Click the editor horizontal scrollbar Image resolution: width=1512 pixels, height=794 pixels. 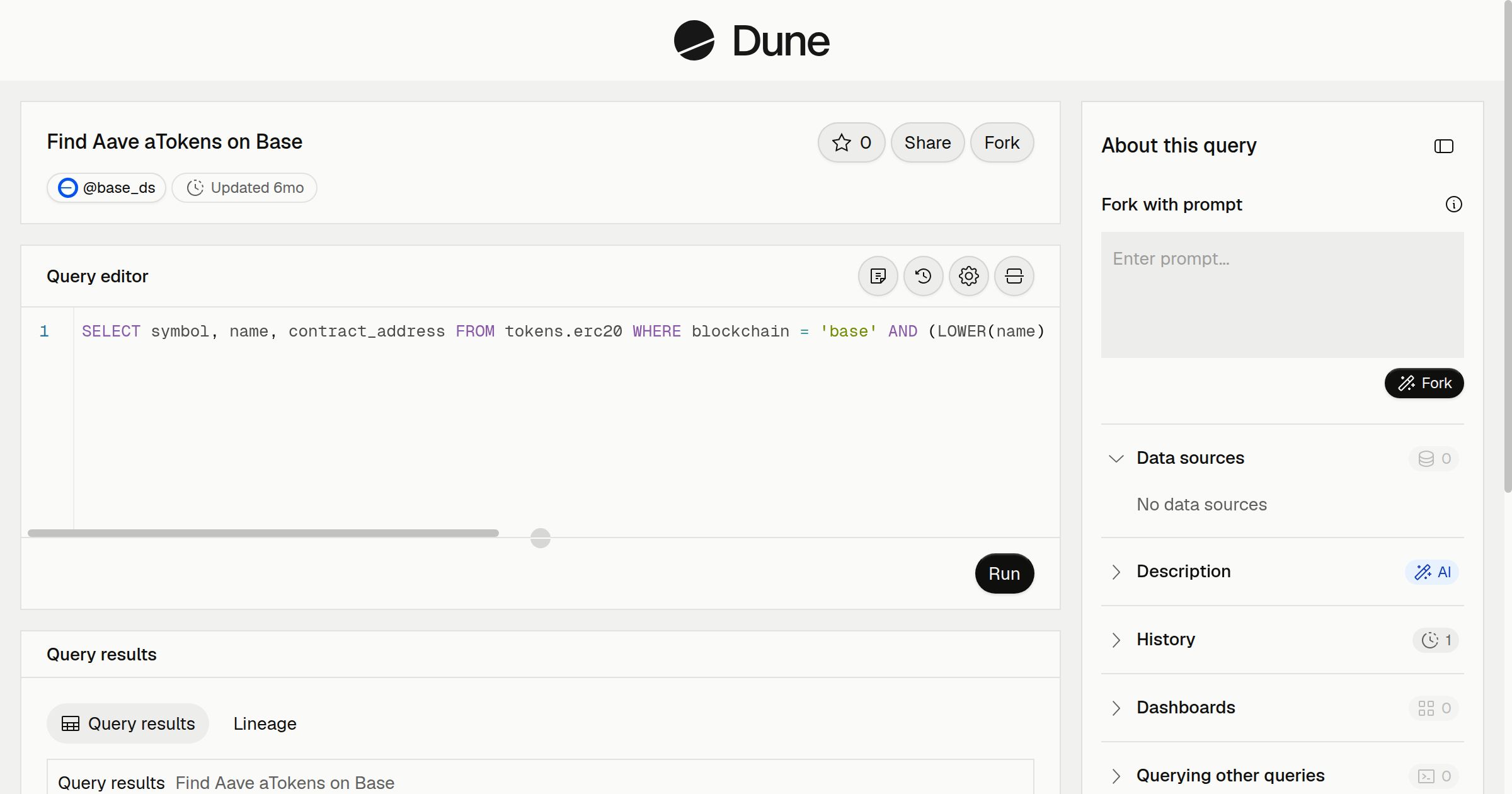pos(263,533)
